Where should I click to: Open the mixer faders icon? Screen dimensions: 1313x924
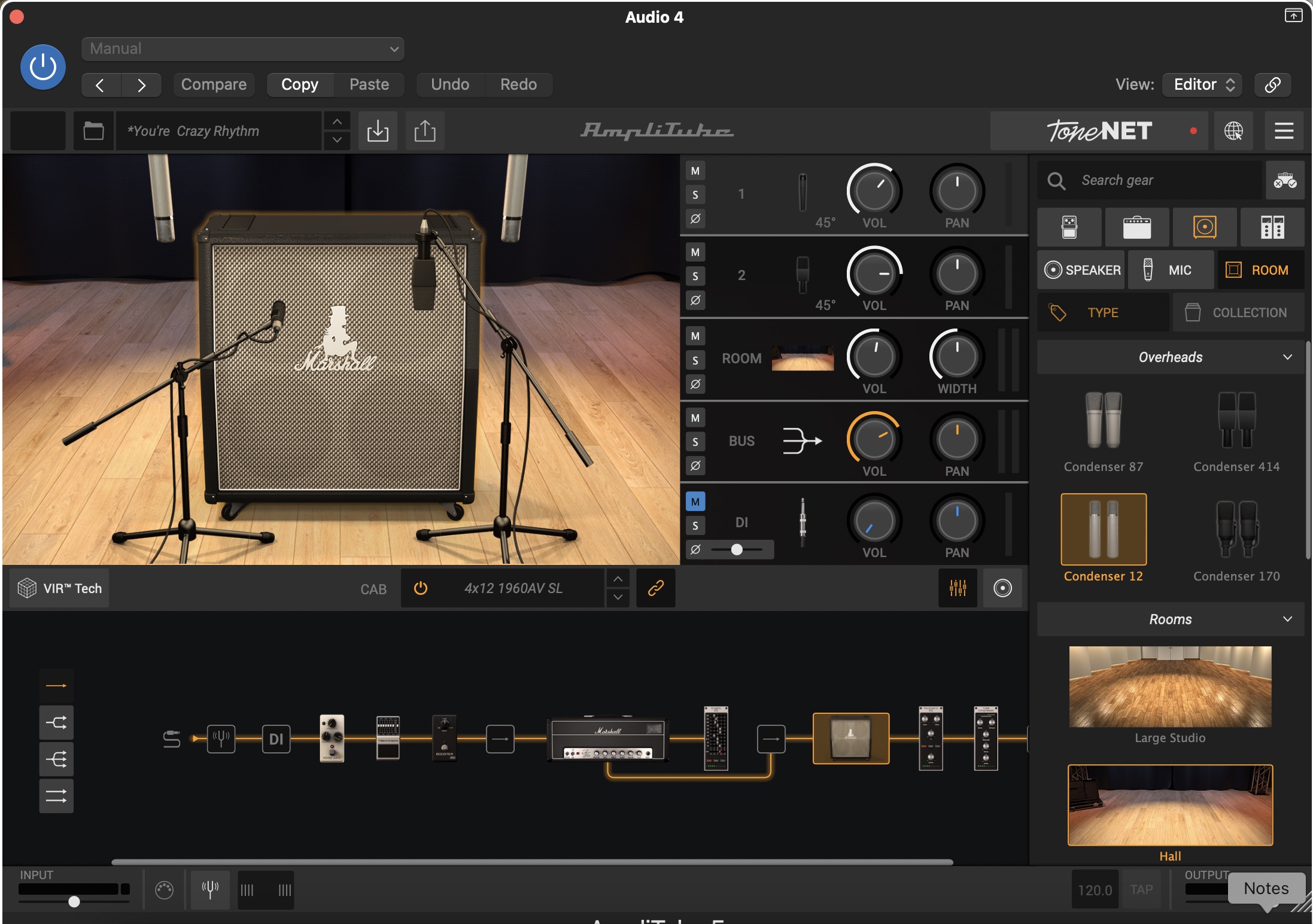[958, 588]
